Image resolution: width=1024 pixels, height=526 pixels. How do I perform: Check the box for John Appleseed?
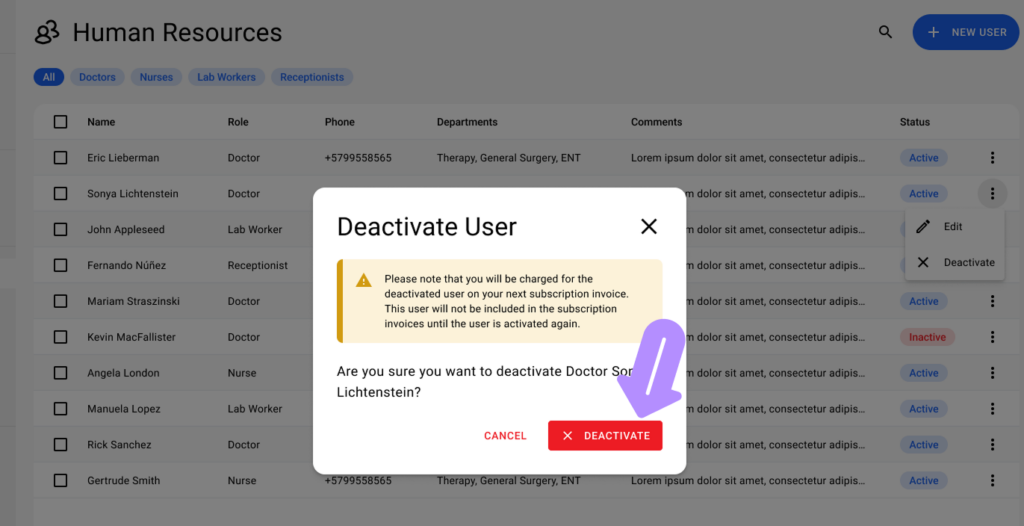[61, 229]
